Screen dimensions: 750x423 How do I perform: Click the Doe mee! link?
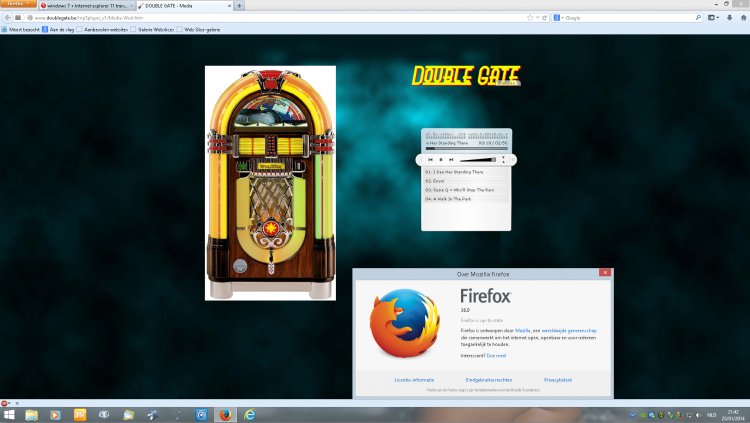496,355
